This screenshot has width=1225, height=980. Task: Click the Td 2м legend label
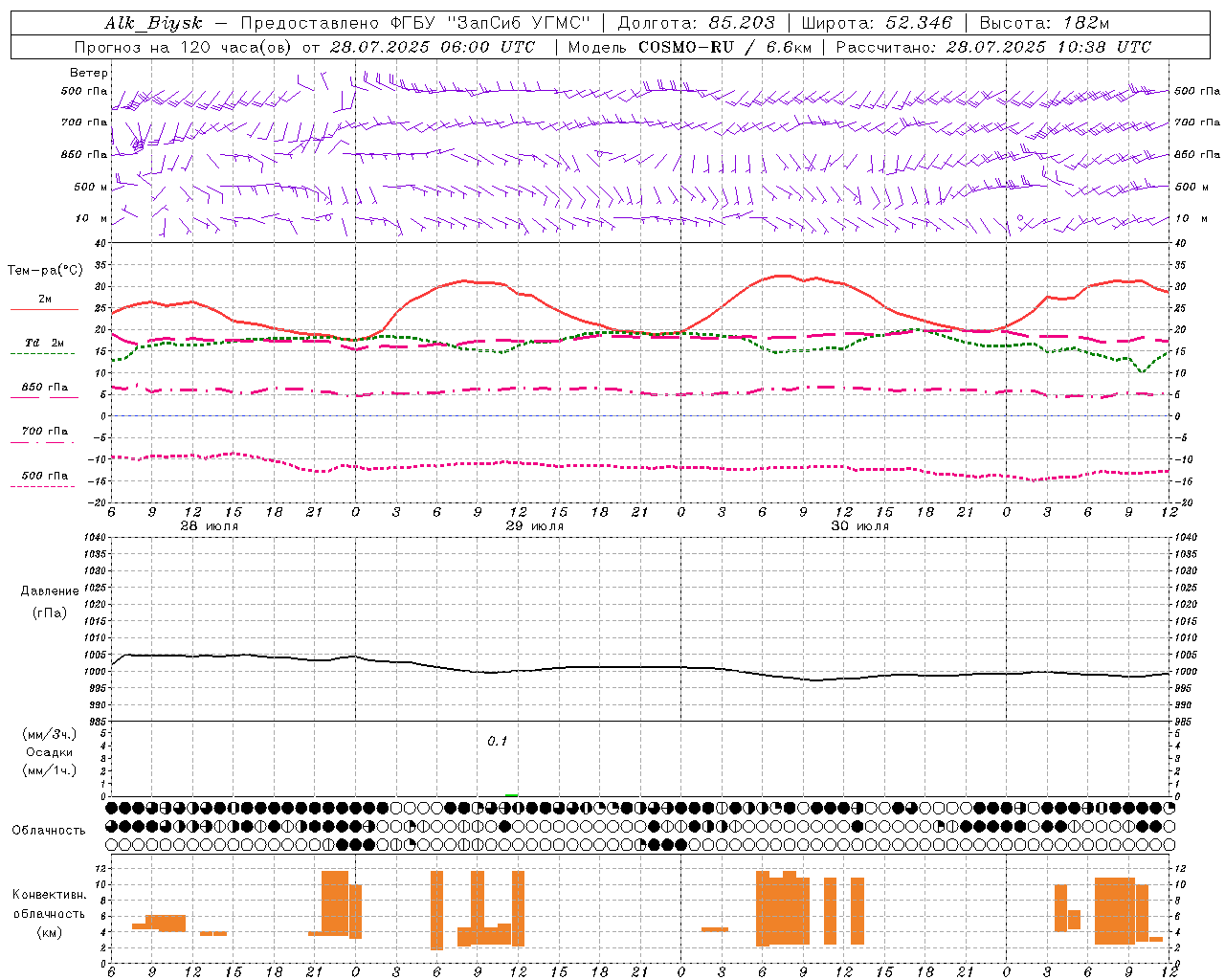click(44, 343)
